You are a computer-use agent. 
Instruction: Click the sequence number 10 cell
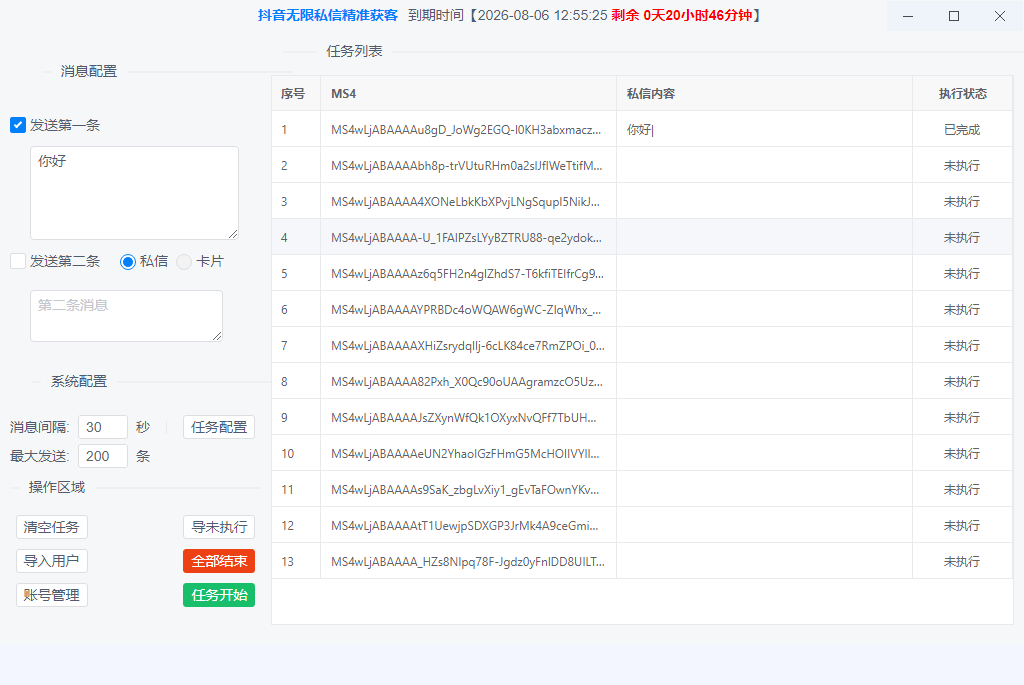point(296,453)
